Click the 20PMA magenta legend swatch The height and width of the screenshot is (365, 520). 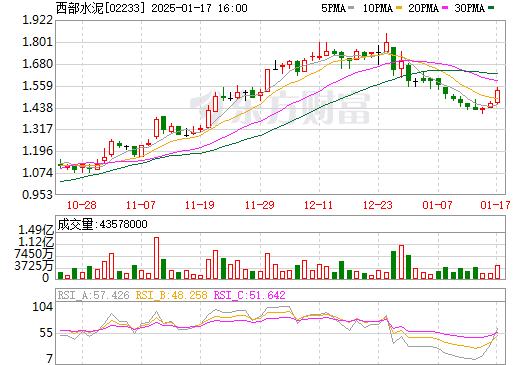[445, 8]
